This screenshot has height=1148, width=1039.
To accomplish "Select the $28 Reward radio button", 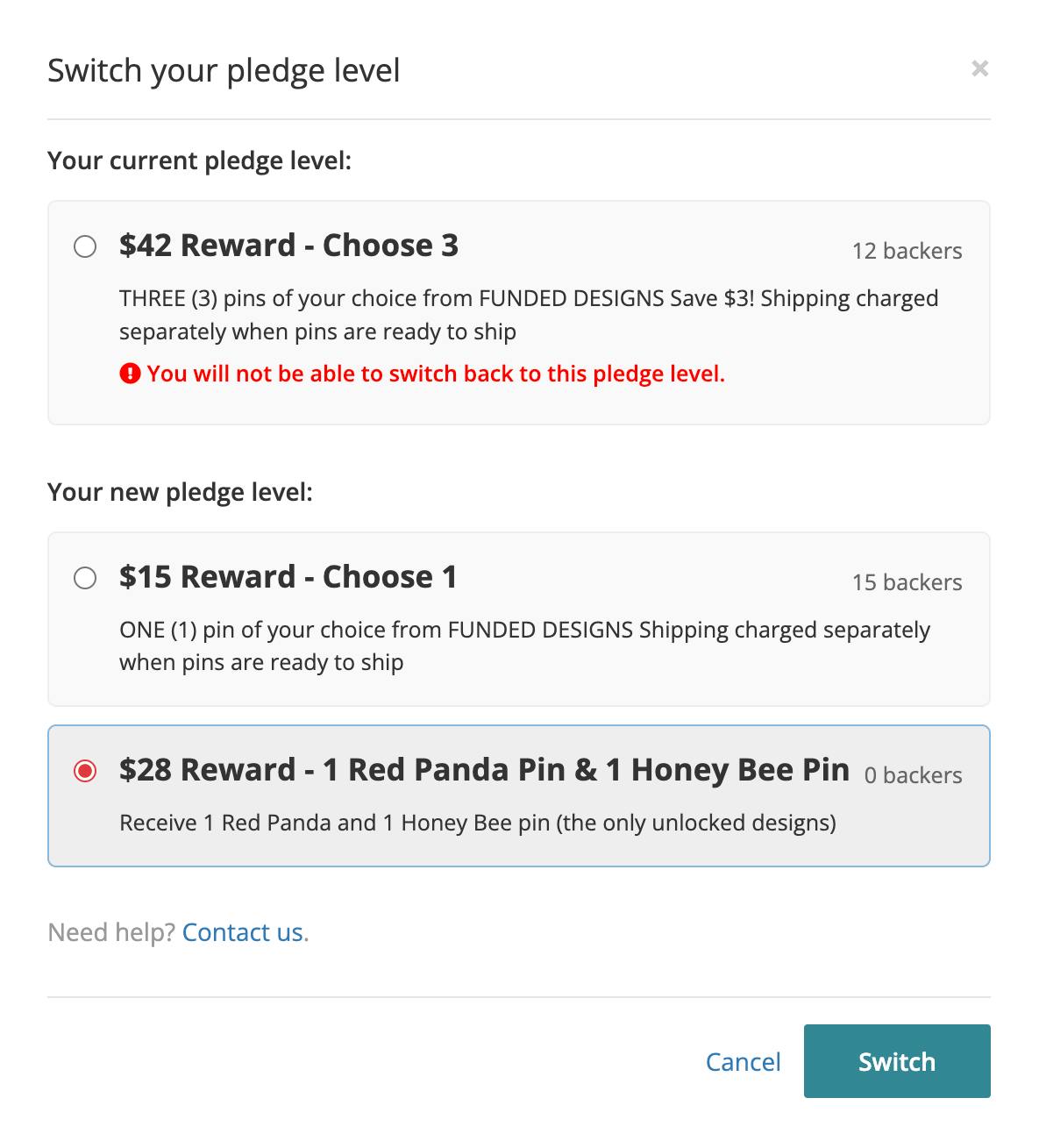I will pos(85,771).
